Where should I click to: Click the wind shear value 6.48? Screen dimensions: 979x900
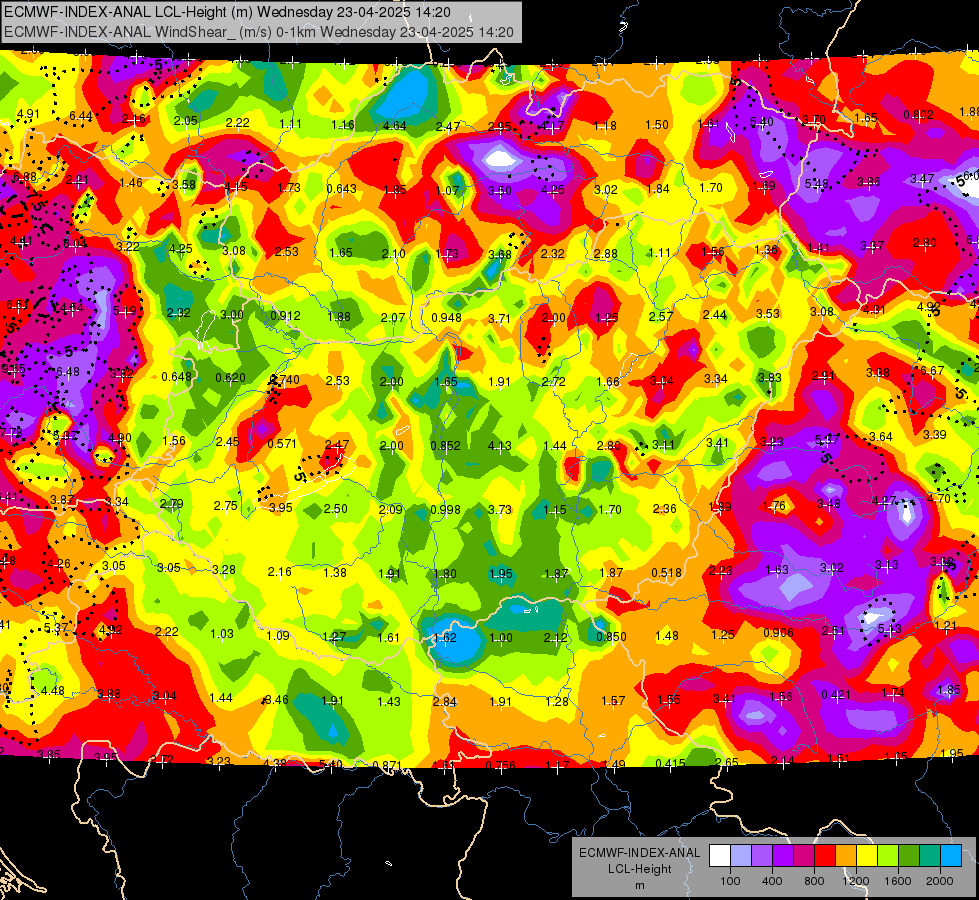(x=67, y=372)
